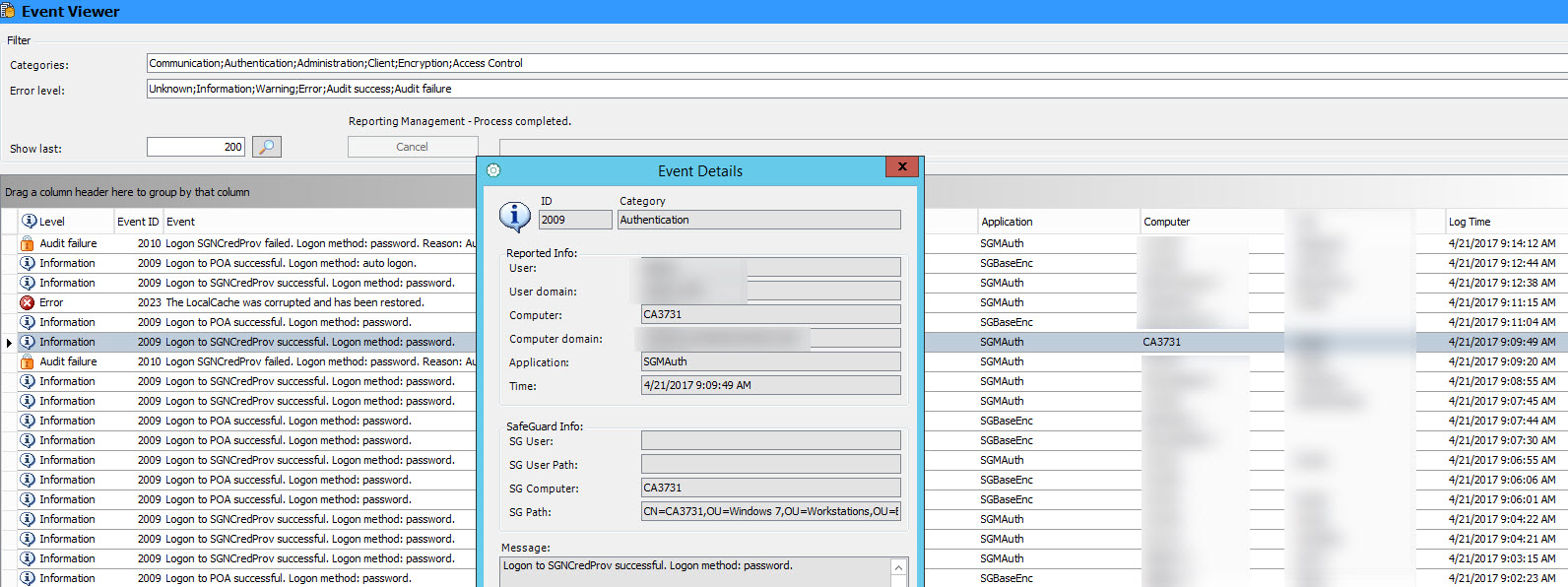Click the Message box scroll up arrow

pyautogui.click(x=898, y=568)
